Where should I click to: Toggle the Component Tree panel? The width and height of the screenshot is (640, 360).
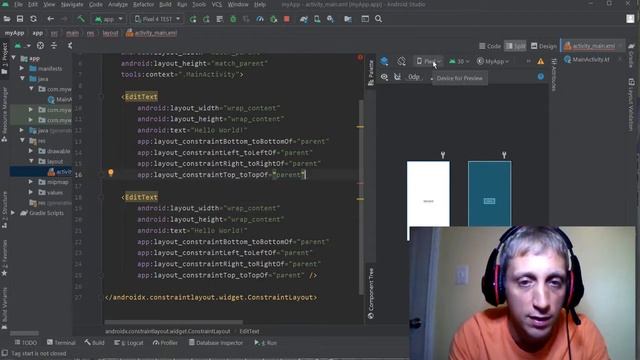click(x=371, y=293)
